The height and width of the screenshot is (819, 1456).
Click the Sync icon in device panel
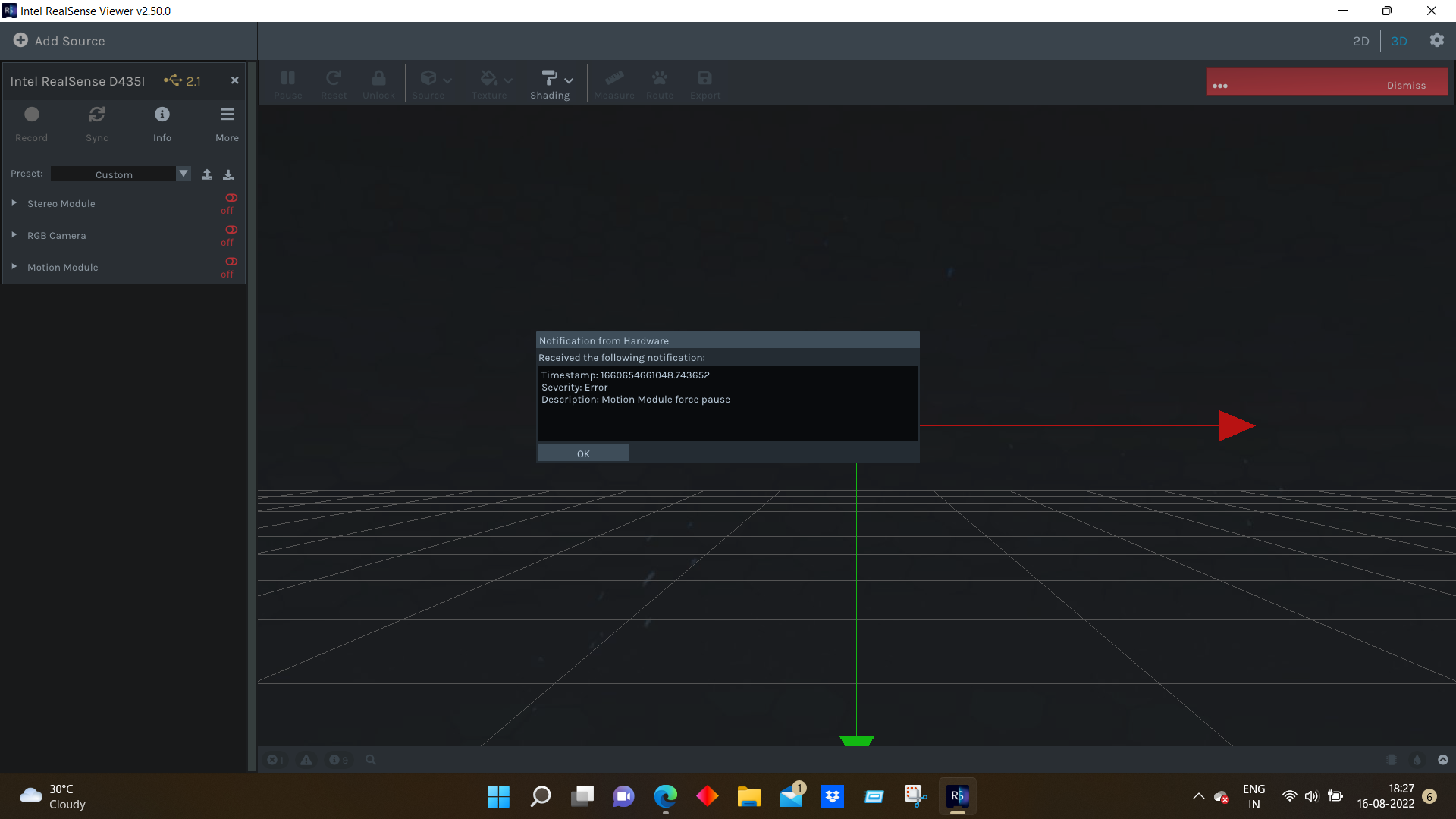point(96,115)
